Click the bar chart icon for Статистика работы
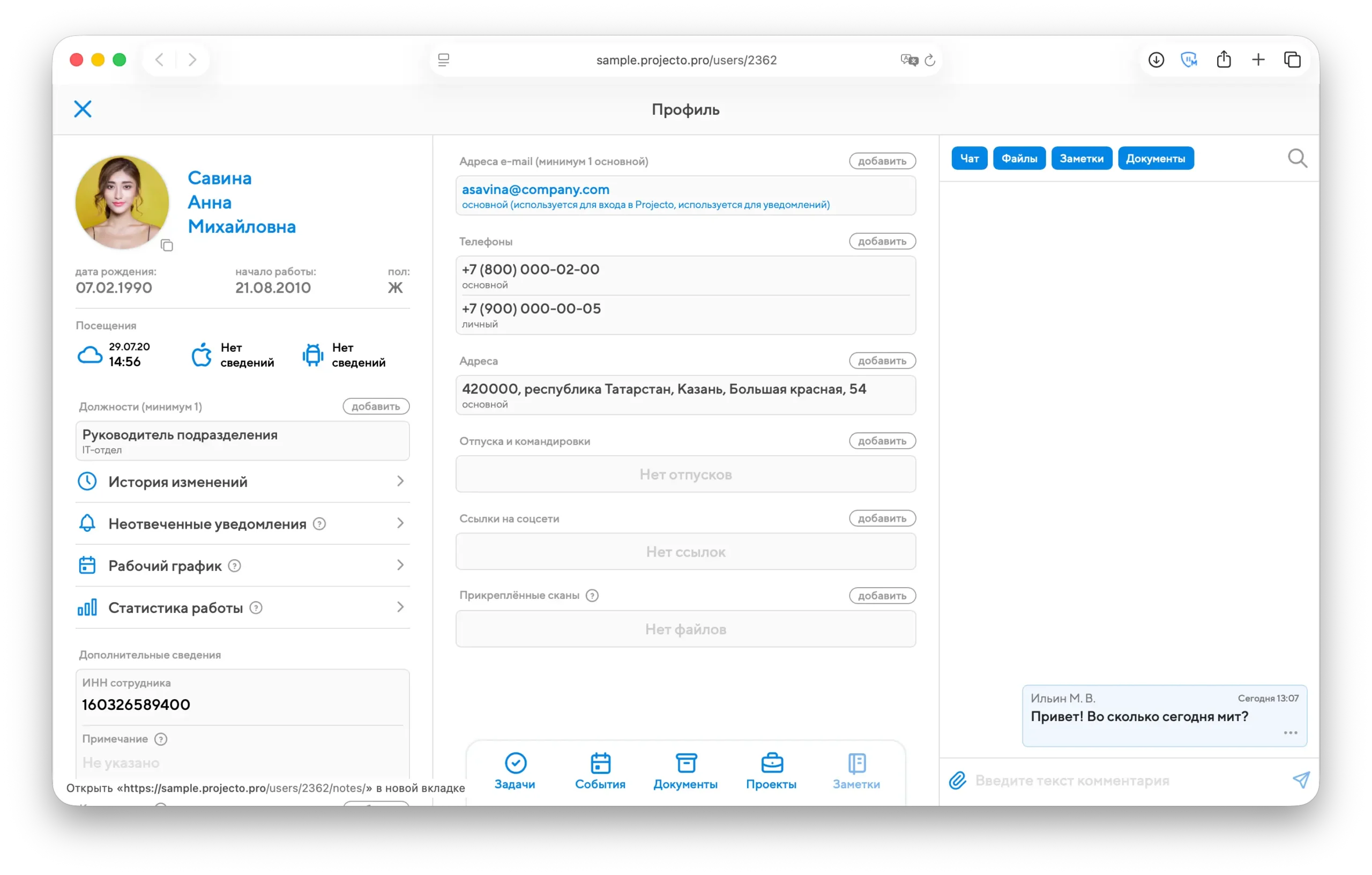 pyautogui.click(x=87, y=607)
